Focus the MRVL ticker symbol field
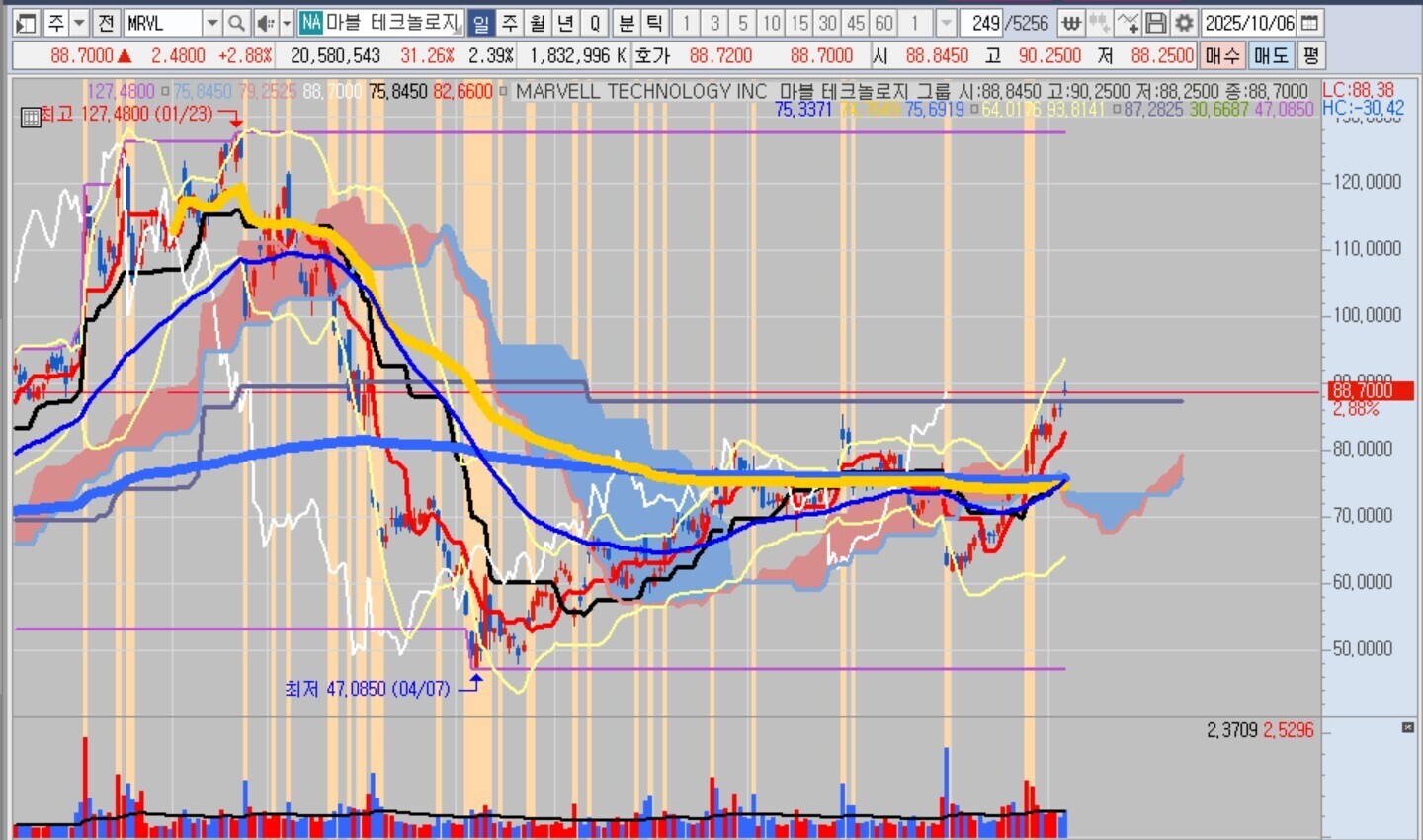The width and height of the screenshot is (1423, 840). 163,23
